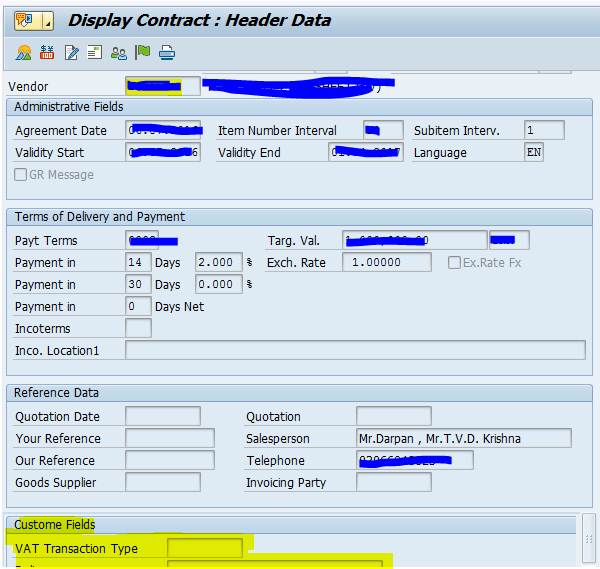Open the header texts document icon

pos(95,52)
